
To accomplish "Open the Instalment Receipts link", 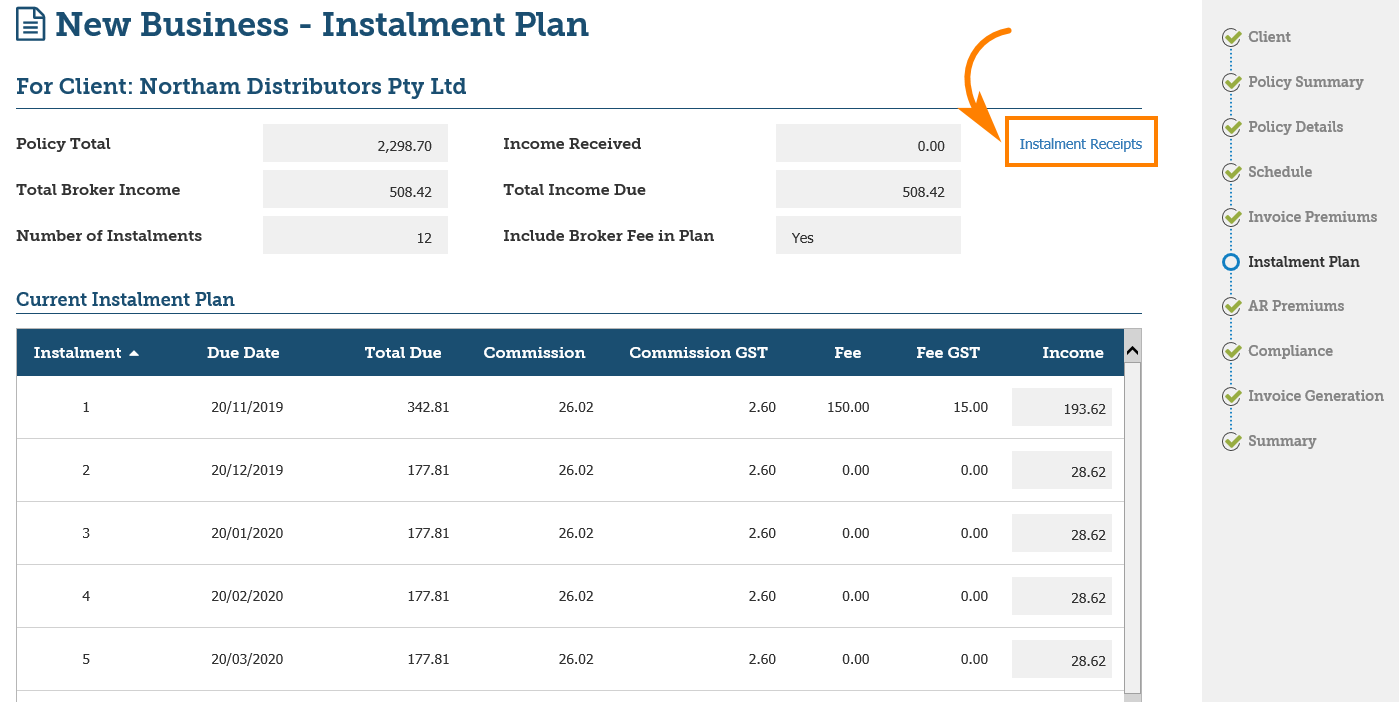I will click(x=1080, y=144).
